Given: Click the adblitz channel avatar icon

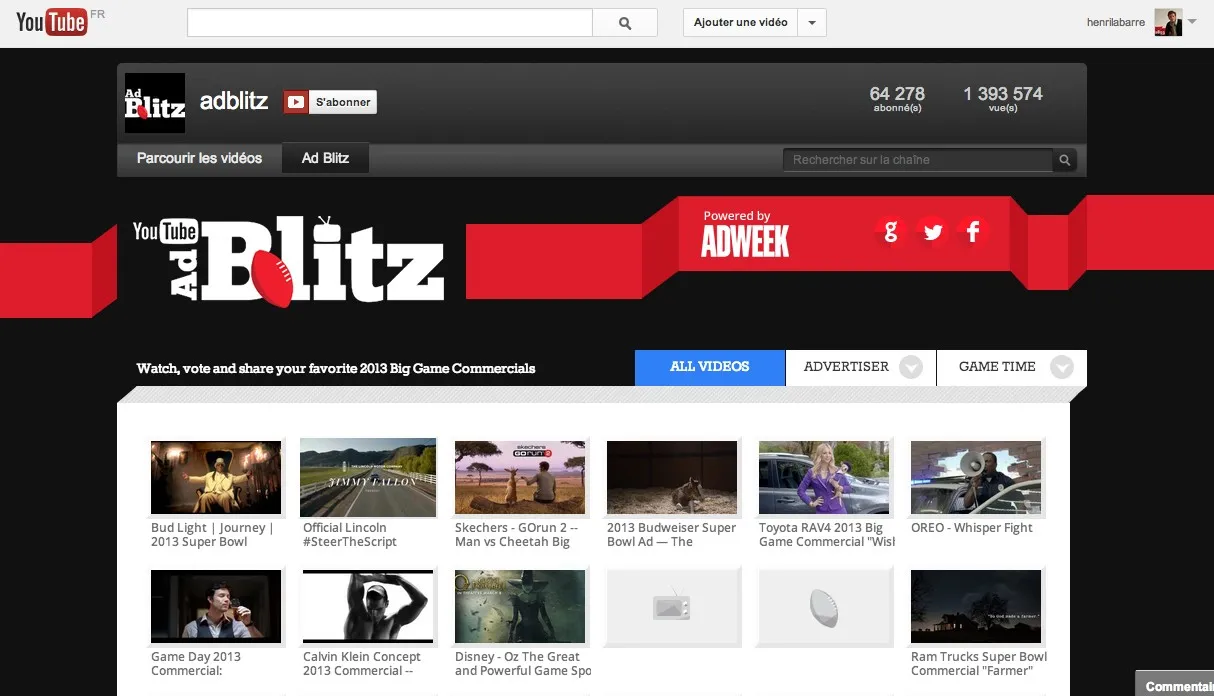Looking at the screenshot, I should pyautogui.click(x=155, y=103).
